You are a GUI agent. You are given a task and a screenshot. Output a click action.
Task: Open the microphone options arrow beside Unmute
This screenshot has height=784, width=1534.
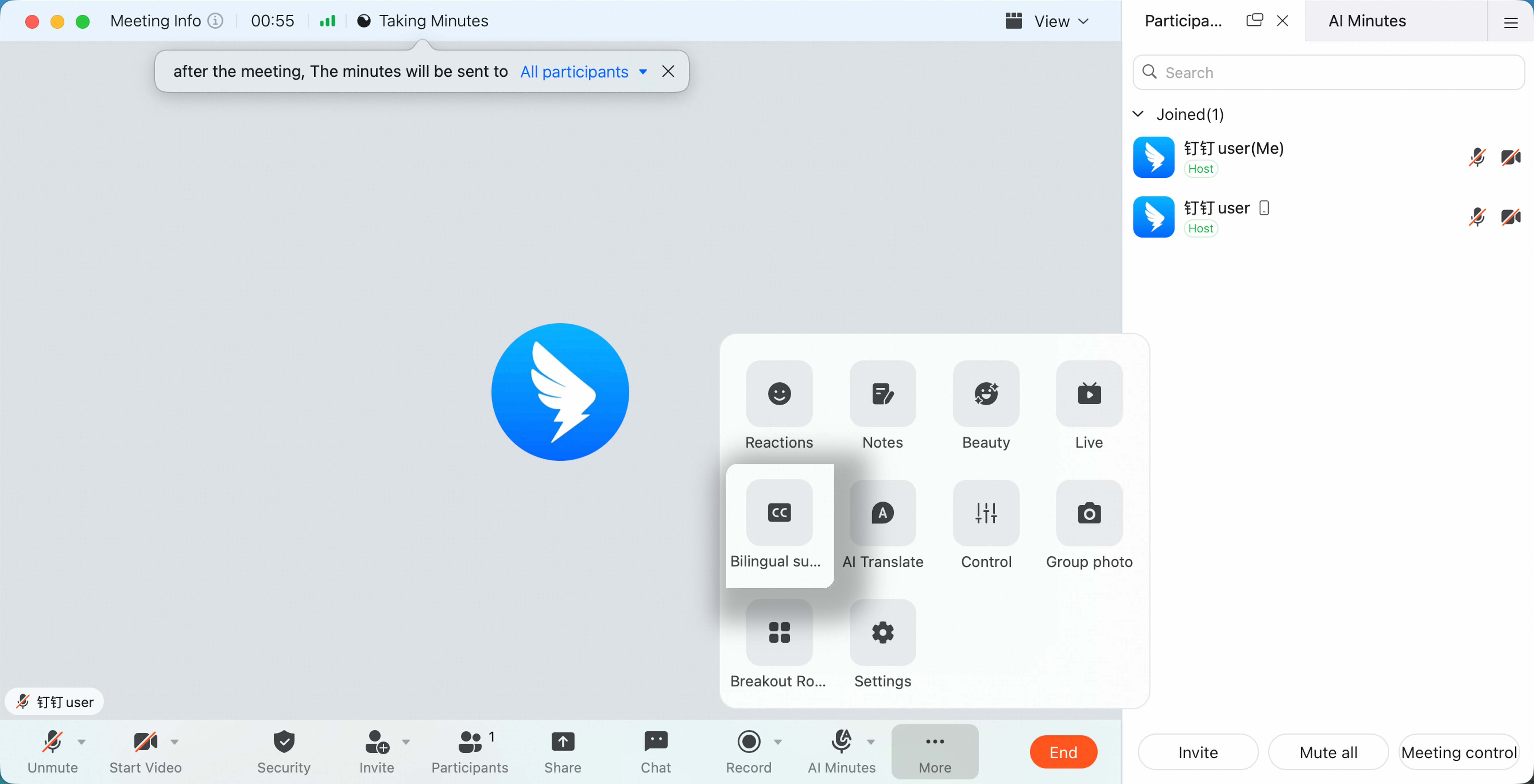click(x=82, y=742)
